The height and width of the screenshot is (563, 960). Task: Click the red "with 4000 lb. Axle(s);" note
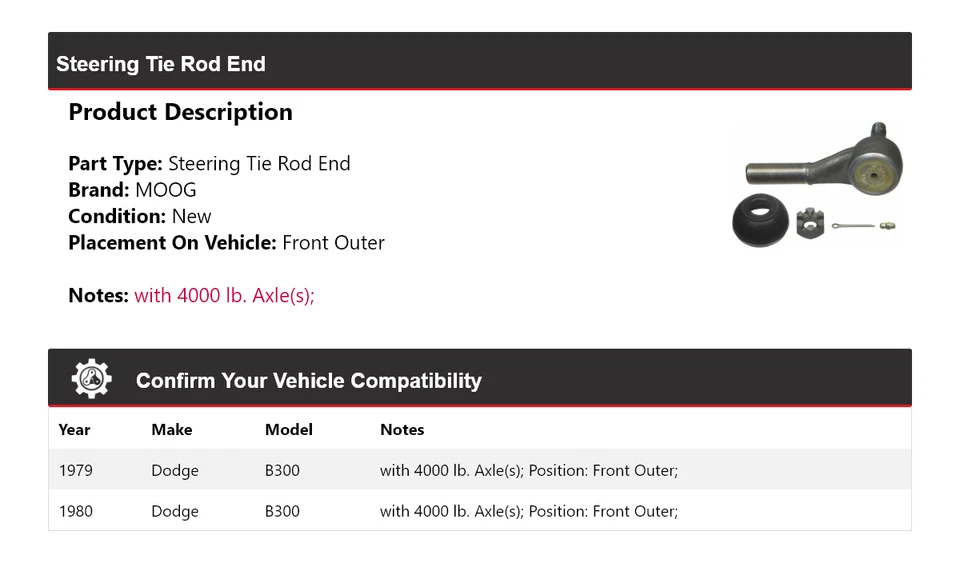point(224,295)
